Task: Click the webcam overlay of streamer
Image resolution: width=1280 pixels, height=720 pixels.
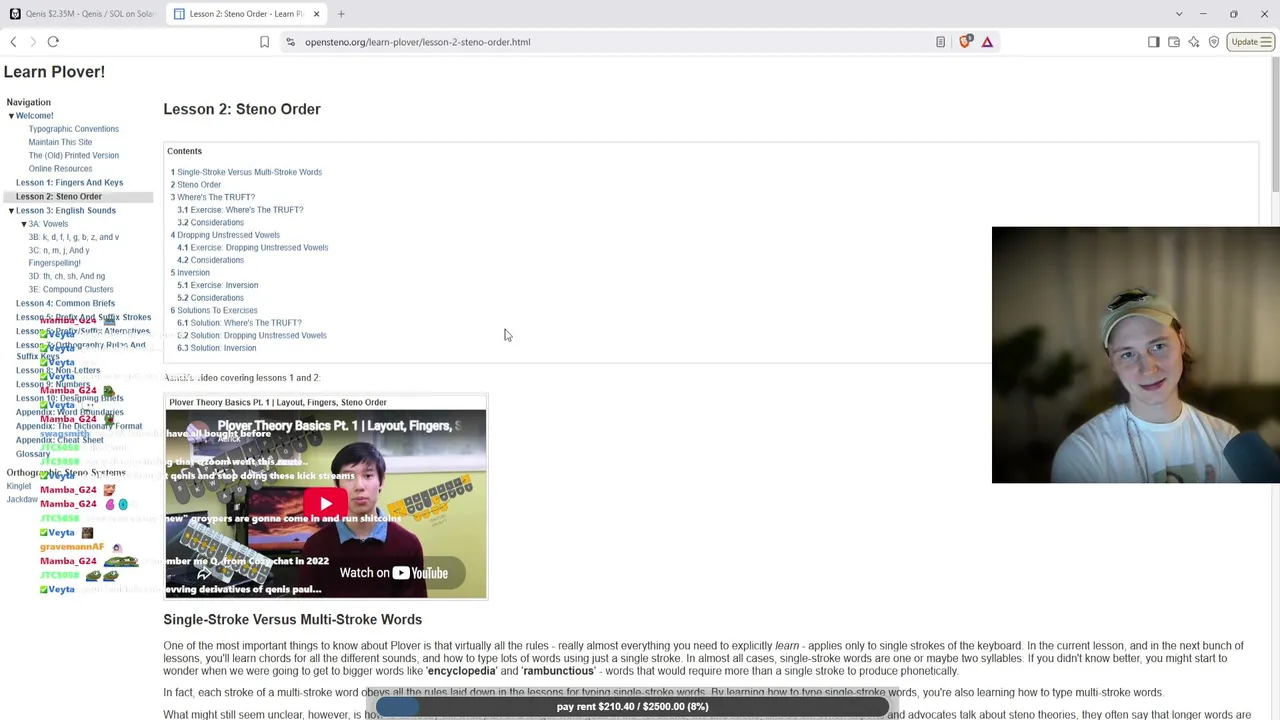Action: 1135,355
